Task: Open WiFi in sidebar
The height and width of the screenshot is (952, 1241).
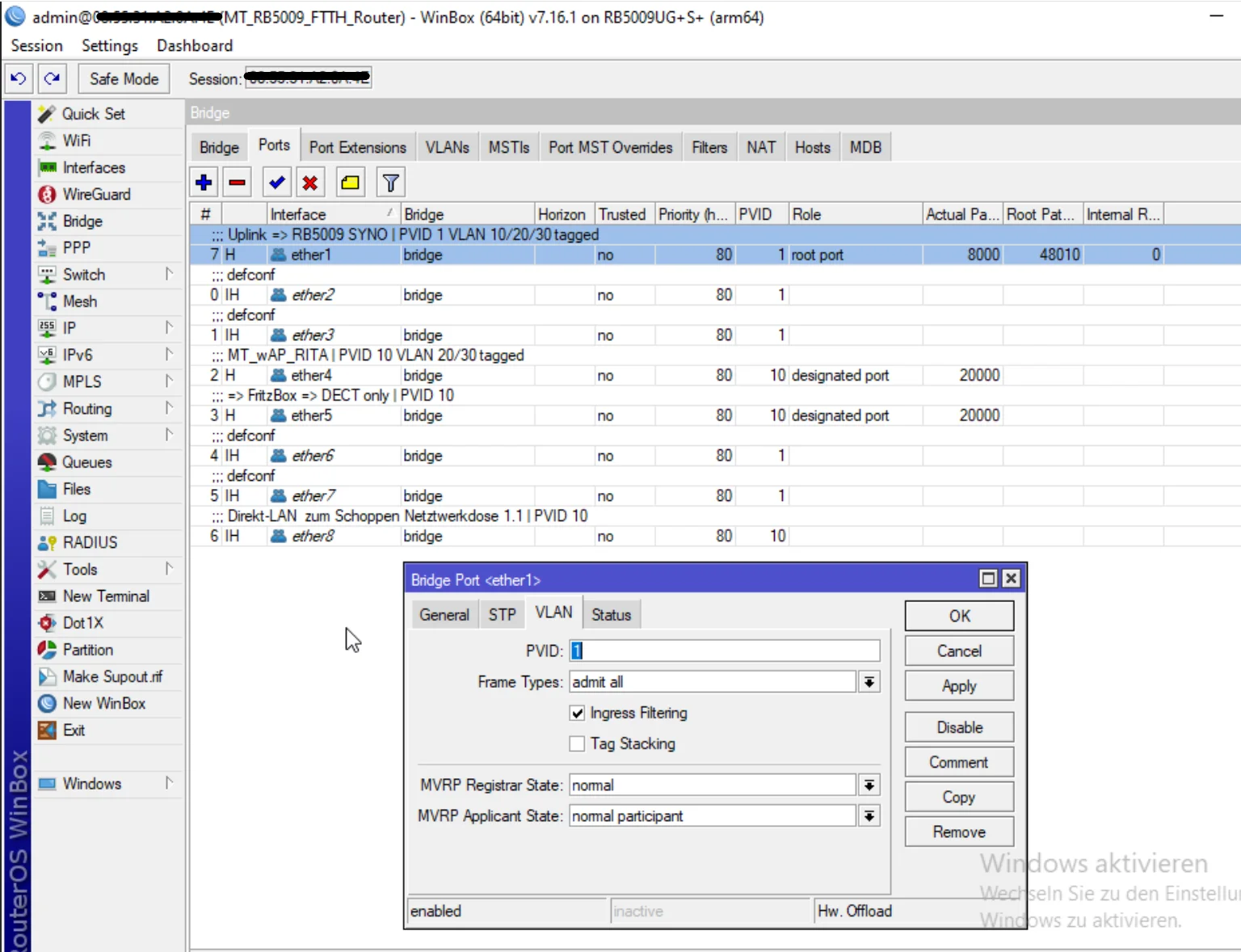Action: [x=77, y=141]
